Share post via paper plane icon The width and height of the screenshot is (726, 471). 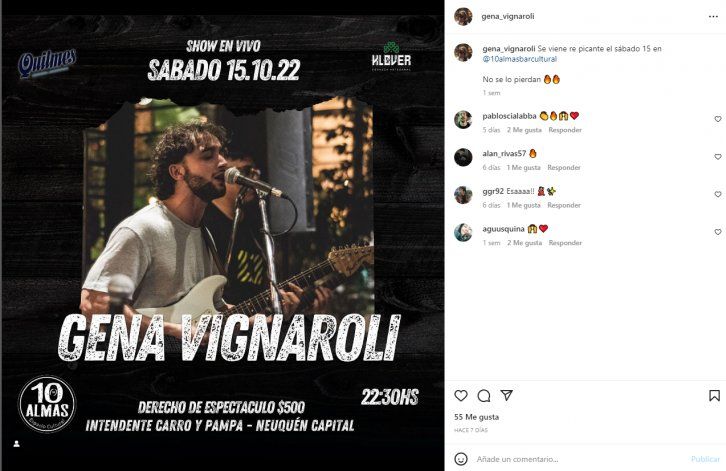[507, 395]
